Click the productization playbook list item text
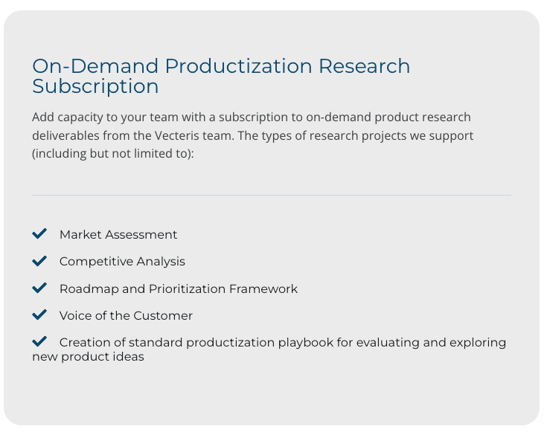 tap(269, 349)
